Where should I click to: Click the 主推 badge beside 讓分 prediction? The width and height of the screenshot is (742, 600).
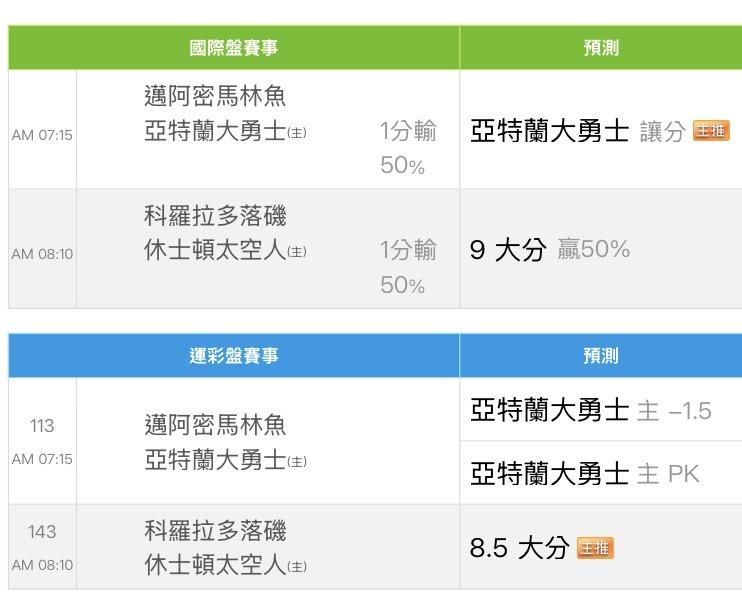pyautogui.click(x=711, y=131)
